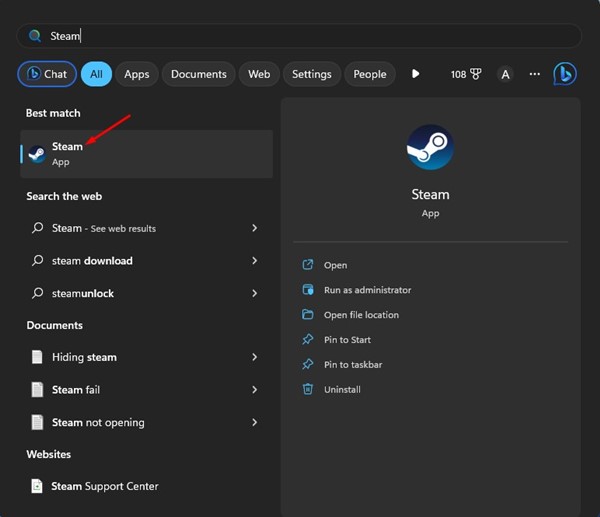600x517 pixels.
Task: Pin Steam to taskbar
Action: [x=353, y=365]
